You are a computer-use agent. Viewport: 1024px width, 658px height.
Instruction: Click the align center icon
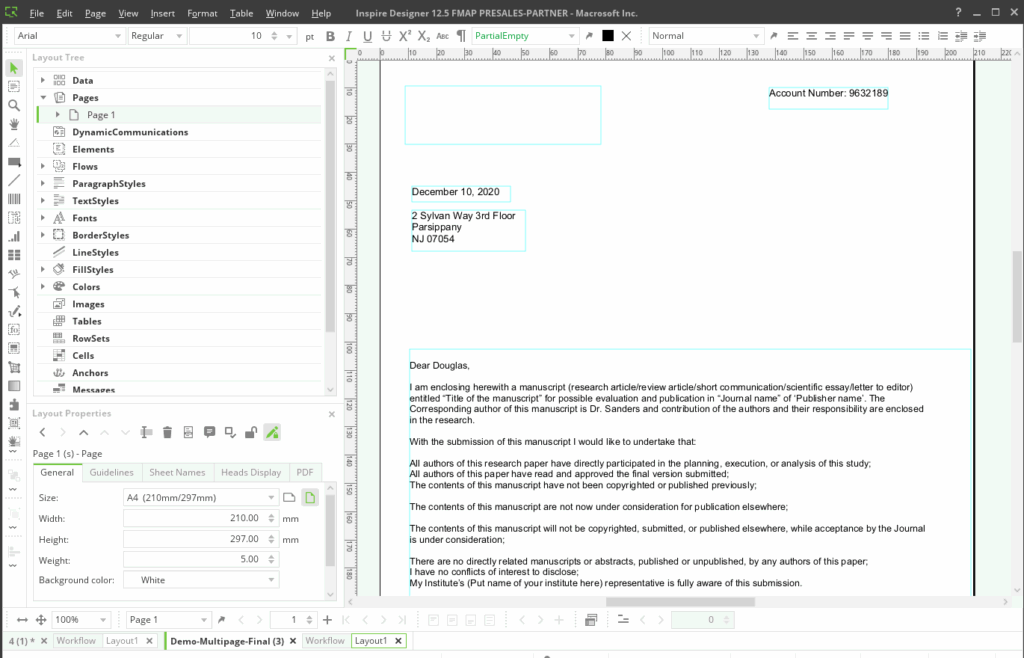click(x=811, y=36)
